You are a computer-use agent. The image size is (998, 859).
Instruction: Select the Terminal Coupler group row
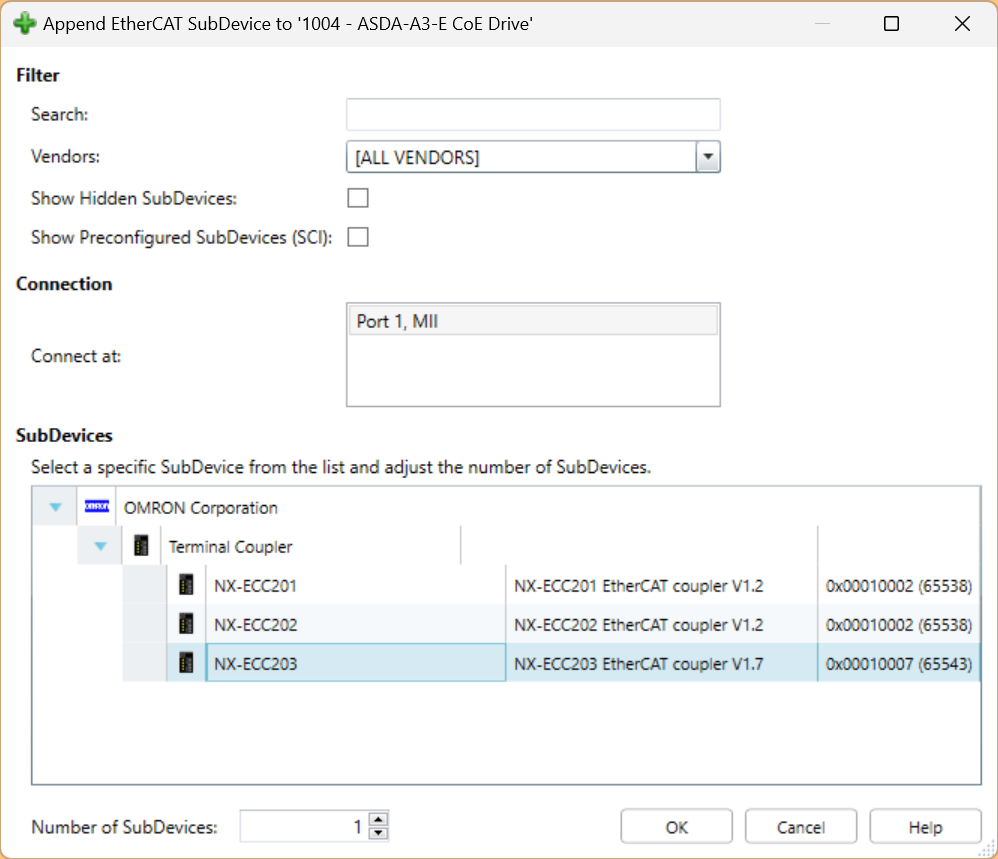(529, 546)
